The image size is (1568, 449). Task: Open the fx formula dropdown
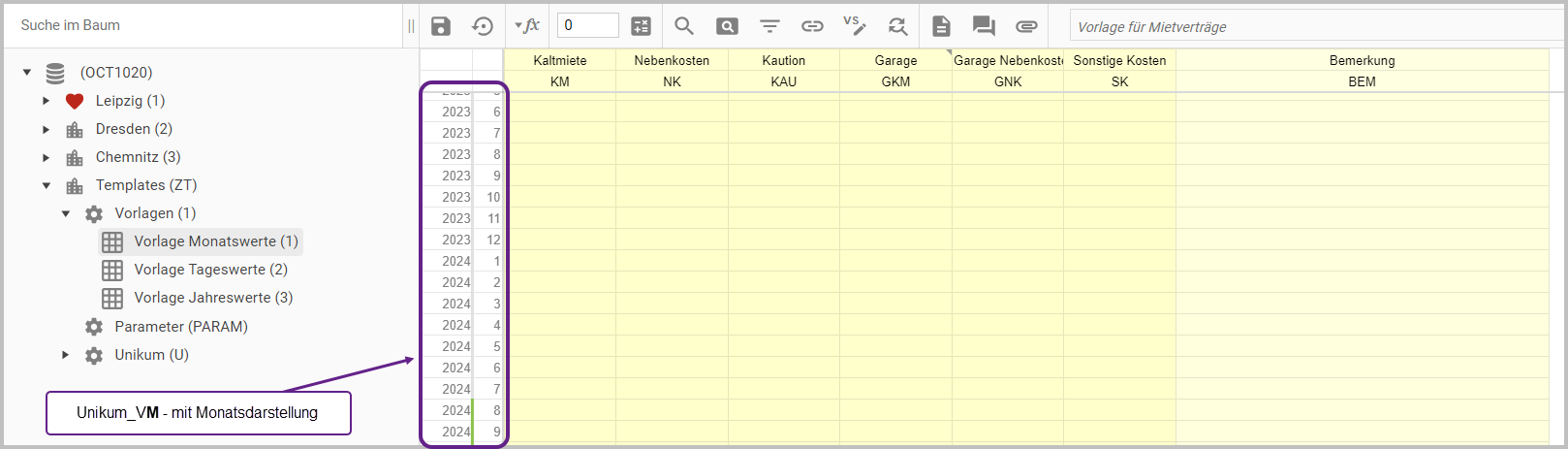(x=527, y=26)
